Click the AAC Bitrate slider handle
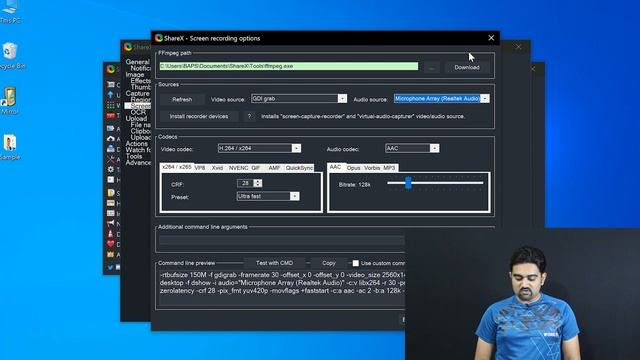The width and height of the screenshot is (640, 360). pos(408,183)
